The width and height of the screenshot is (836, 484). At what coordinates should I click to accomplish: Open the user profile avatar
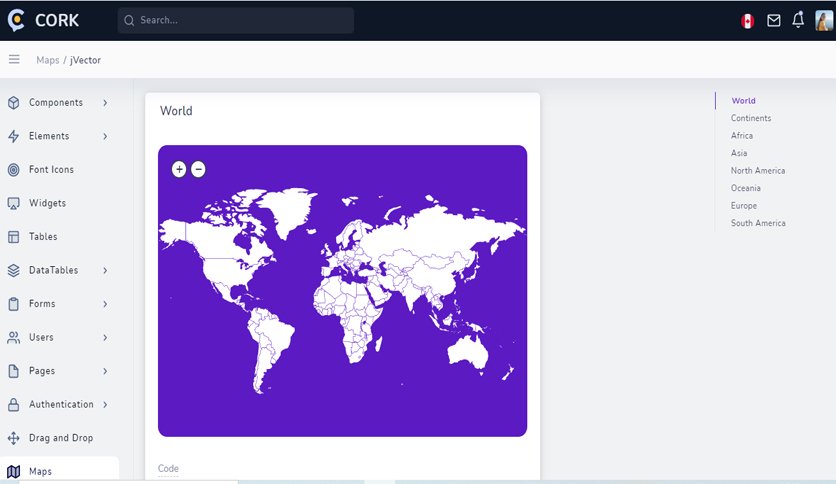coord(824,20)
